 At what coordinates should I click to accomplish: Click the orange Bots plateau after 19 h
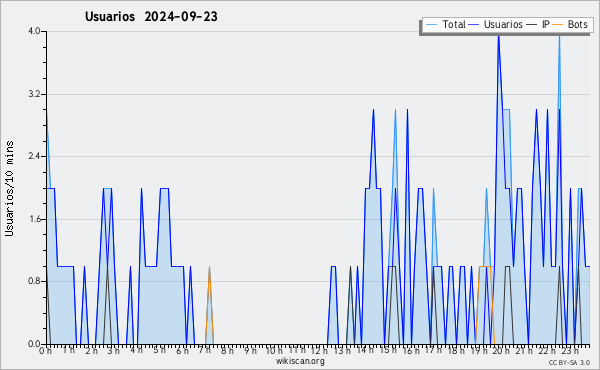485,266
